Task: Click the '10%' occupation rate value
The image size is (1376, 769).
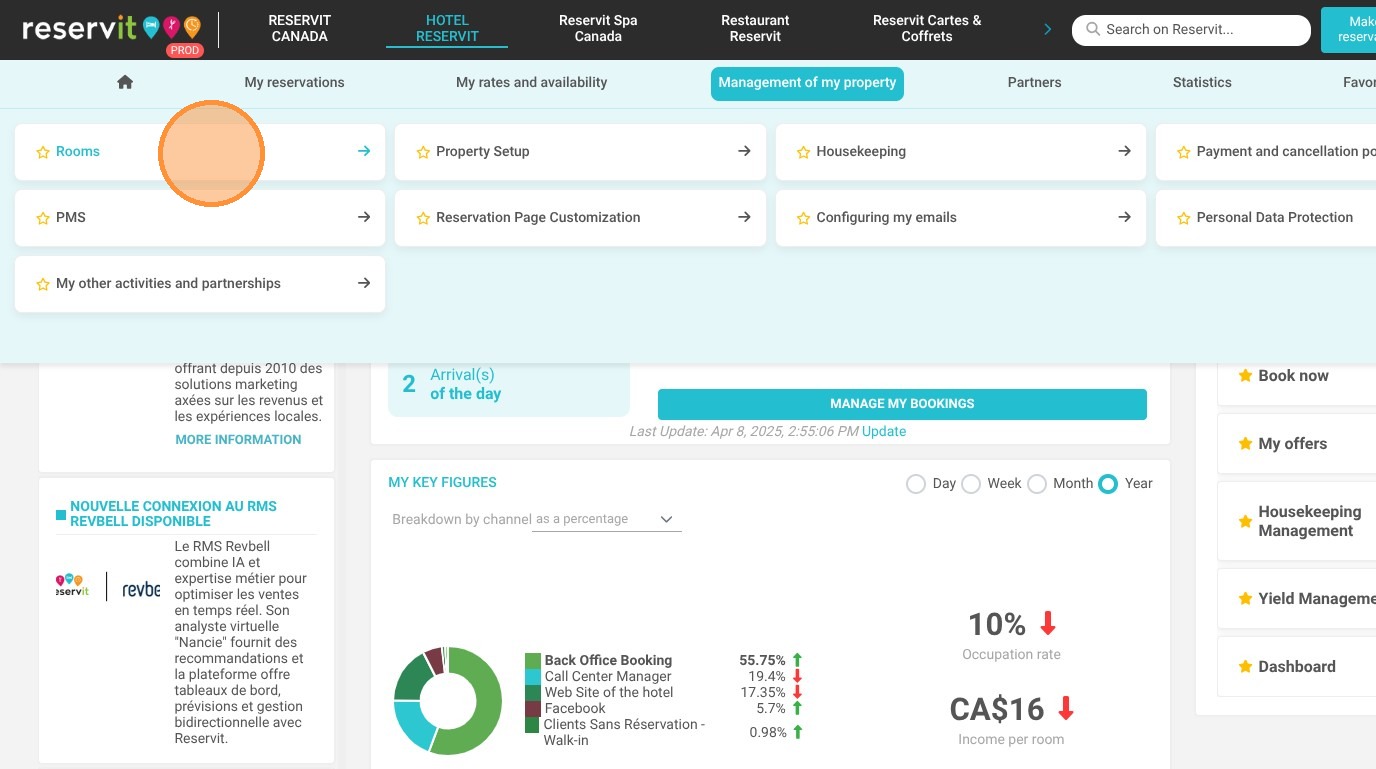Action: point(997,625)
